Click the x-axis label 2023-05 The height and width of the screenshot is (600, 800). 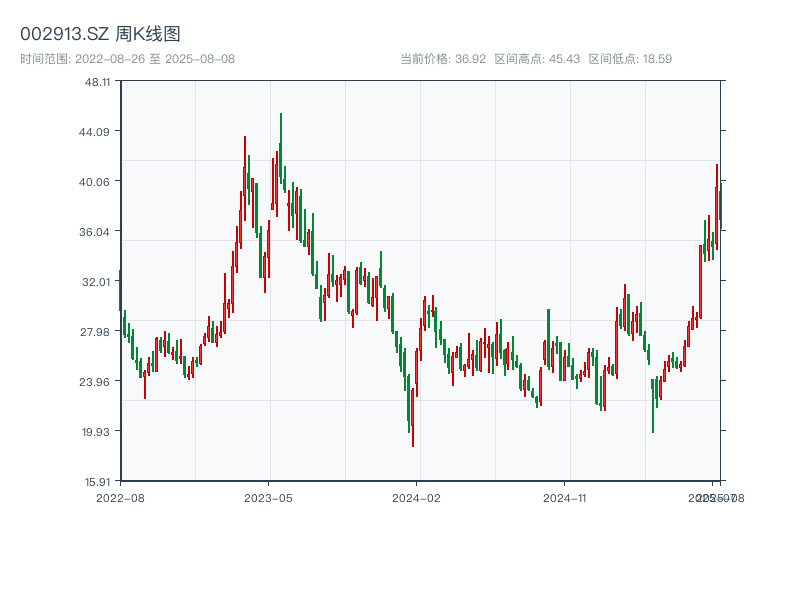click(268, 498)
